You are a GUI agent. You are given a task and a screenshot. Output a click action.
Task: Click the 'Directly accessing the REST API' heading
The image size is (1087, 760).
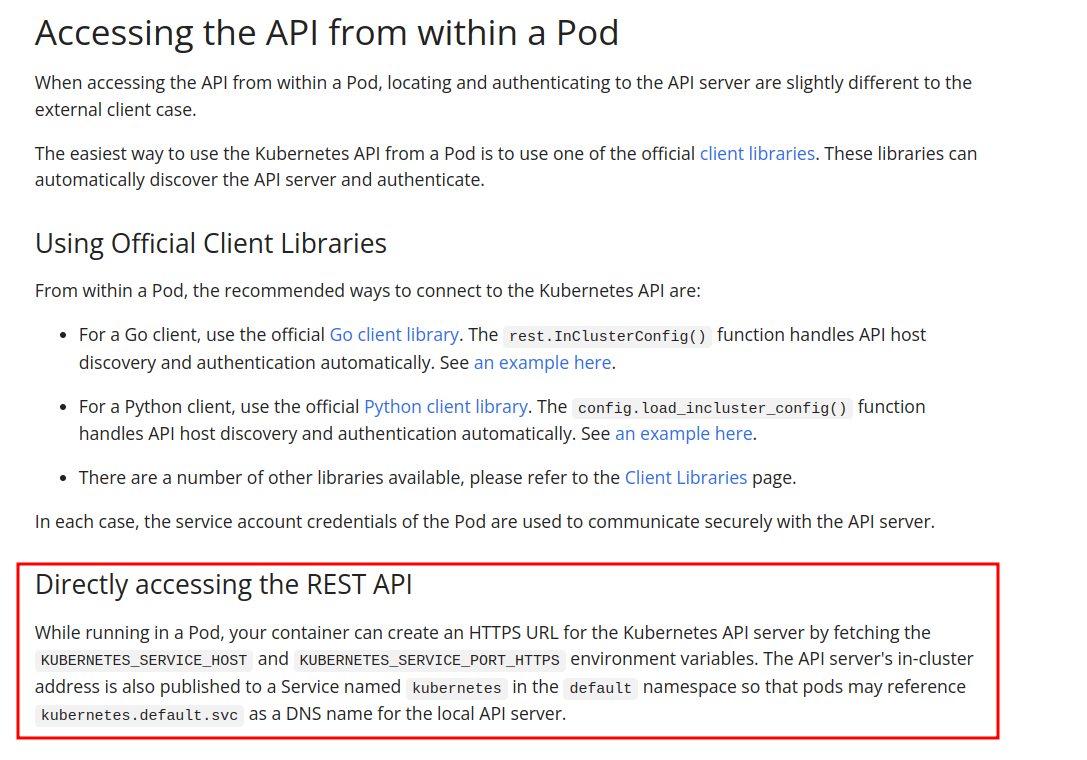coord(223,584)
